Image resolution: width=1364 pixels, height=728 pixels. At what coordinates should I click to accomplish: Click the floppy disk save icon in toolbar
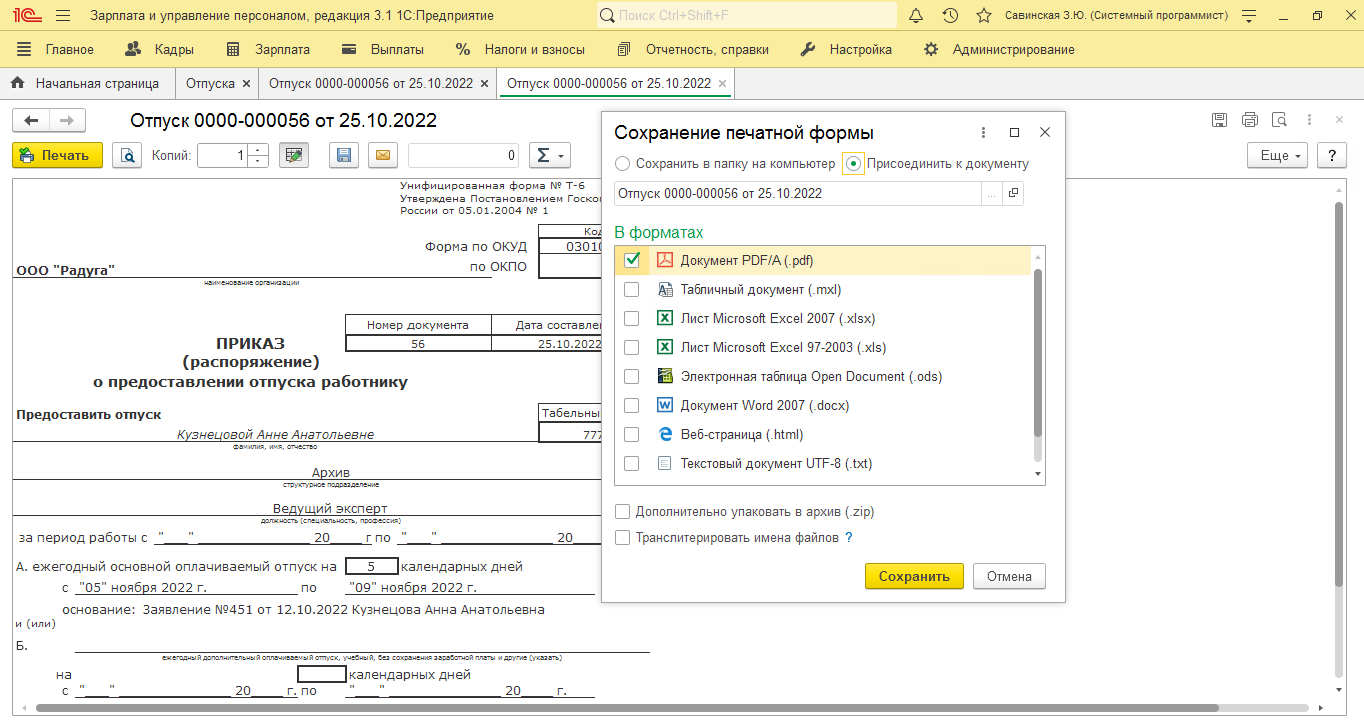coord(343,156)
